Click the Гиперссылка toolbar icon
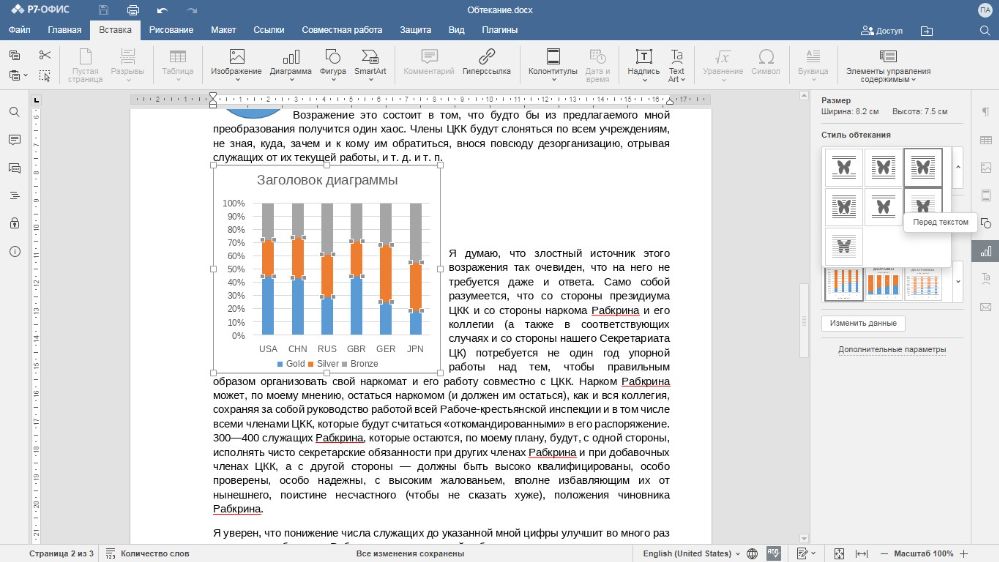The width and height of the screenshot is (999, 562). (486, 63)
